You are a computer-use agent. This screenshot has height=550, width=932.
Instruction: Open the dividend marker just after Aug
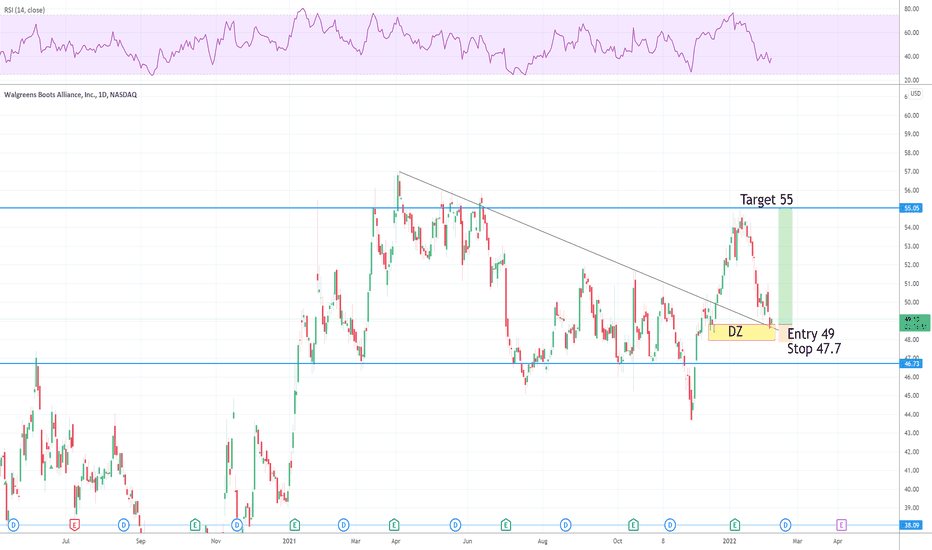click(565, 525)
